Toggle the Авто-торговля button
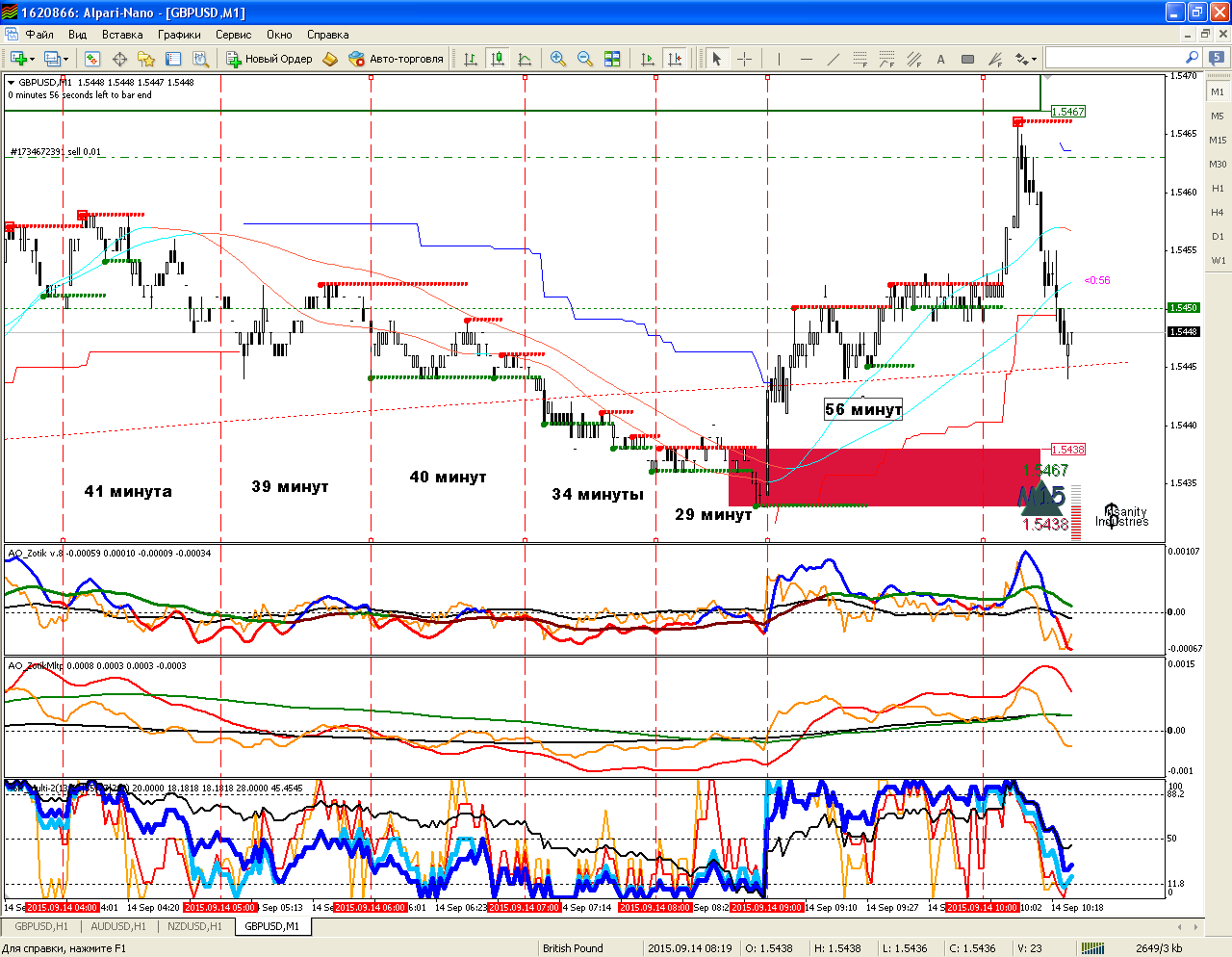The height and width of the screenshot is (957, 1232). 397,59
